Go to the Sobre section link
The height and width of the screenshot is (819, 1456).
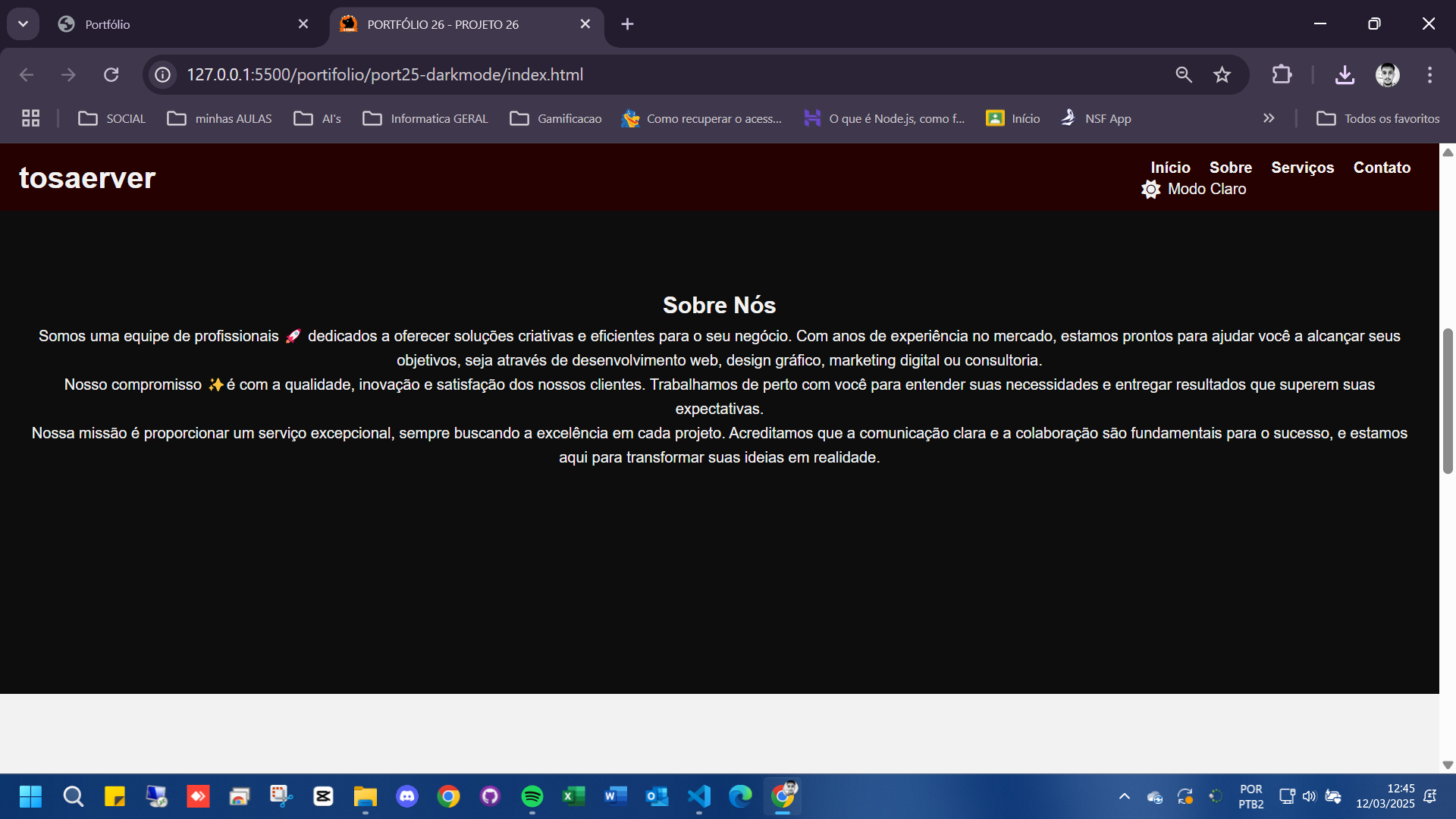coord(1230,168)
